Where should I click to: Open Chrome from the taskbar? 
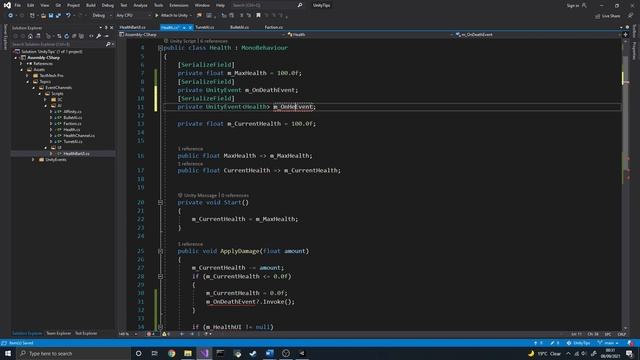click(x=171, y=353)
